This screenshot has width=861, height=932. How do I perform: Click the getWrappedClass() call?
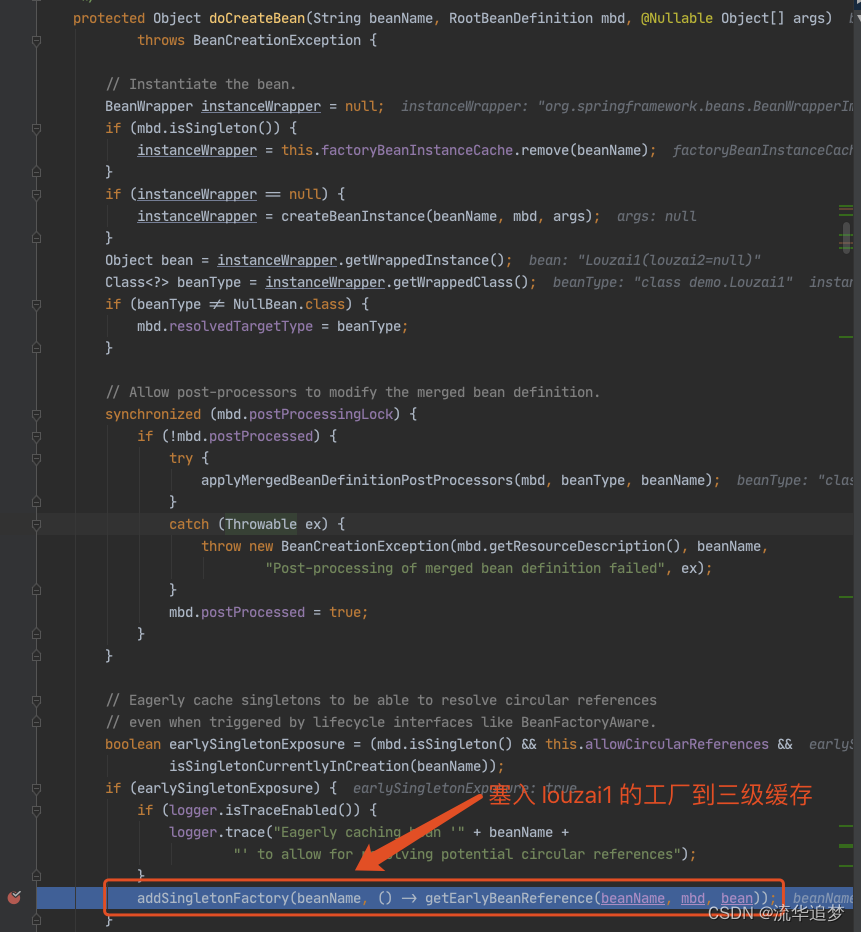(461, 282)
